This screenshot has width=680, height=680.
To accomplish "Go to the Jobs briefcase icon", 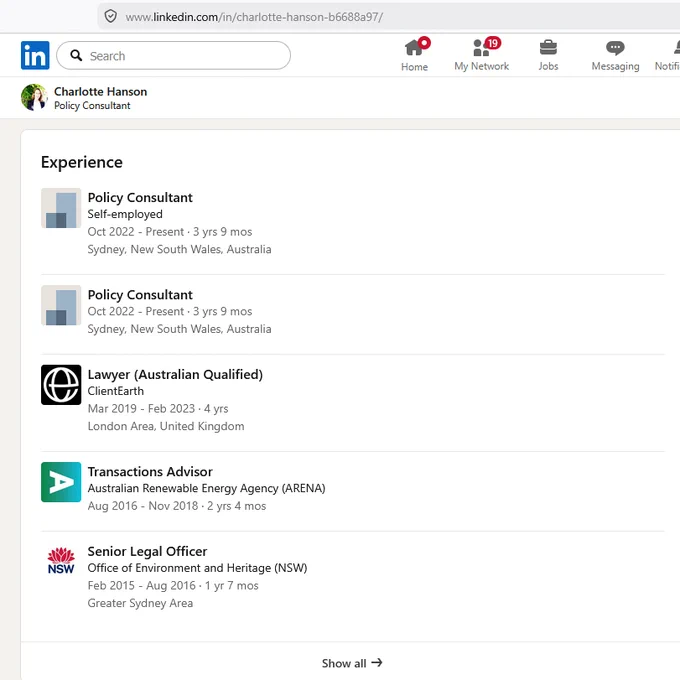I will (548, 56).
